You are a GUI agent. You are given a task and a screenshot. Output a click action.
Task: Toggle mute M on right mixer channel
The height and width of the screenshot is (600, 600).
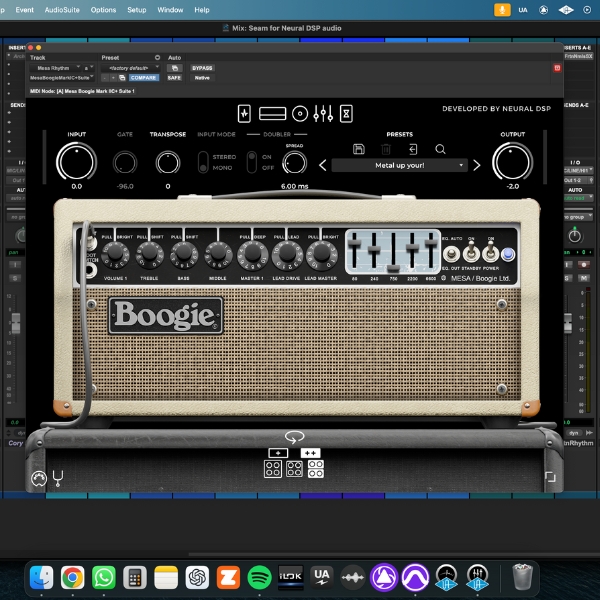[584, 278]
